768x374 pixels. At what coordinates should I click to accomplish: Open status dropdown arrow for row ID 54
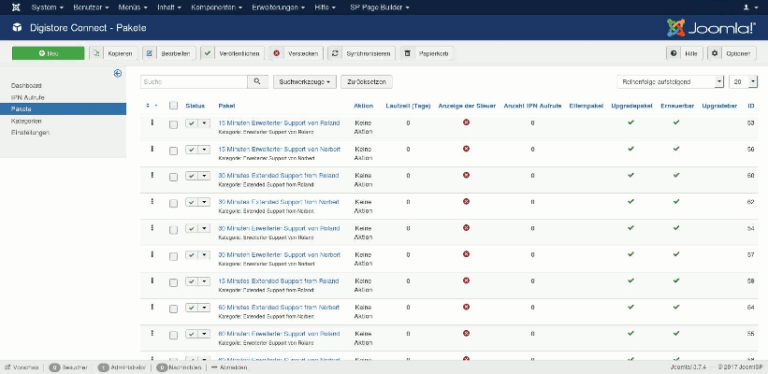[x=204, y=228]
